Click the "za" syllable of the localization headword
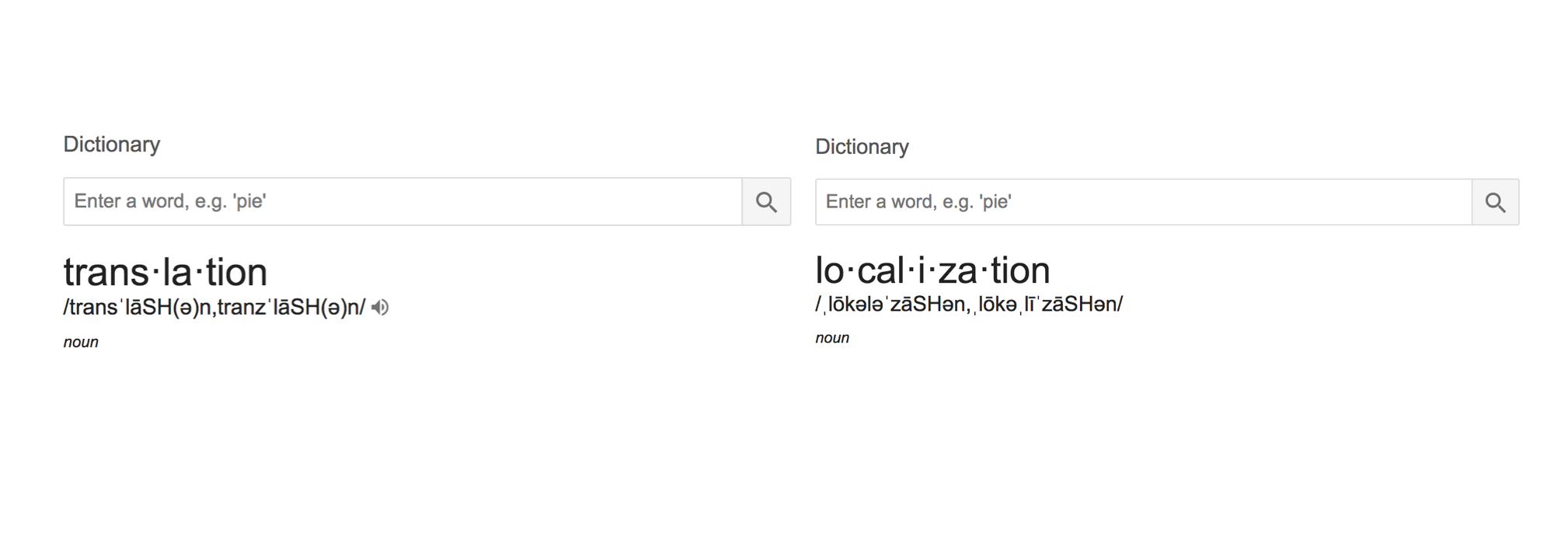1568x533 pixels. click(957, 271)
